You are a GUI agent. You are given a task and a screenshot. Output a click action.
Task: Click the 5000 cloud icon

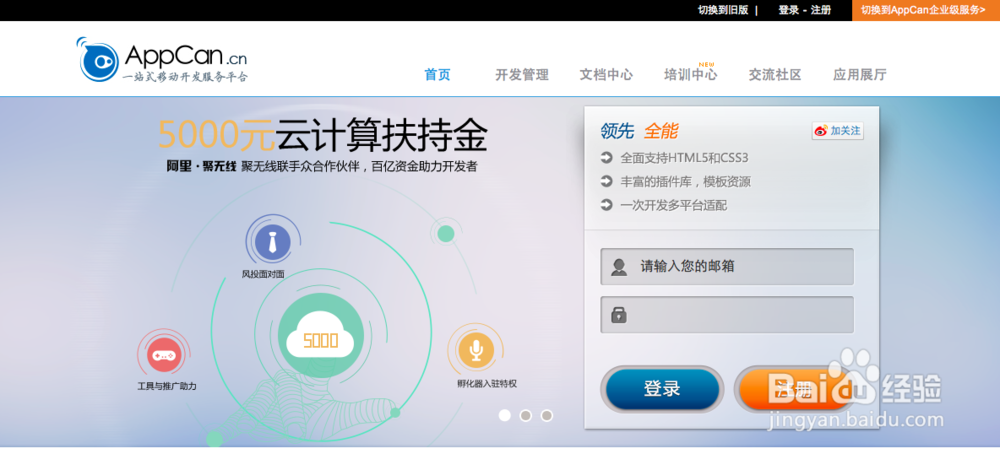pos(321,336)
